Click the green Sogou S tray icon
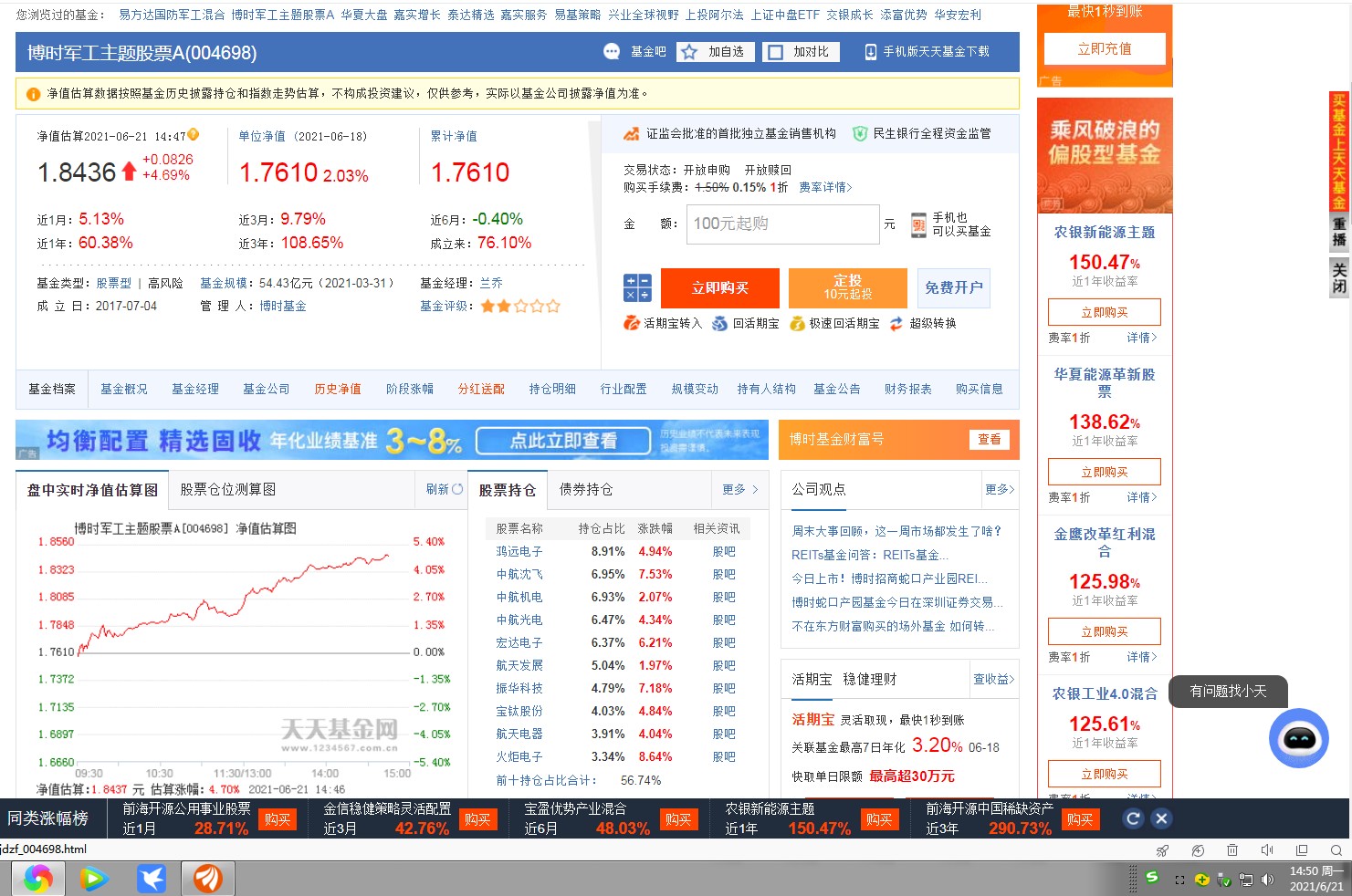 coord(1152,878)
